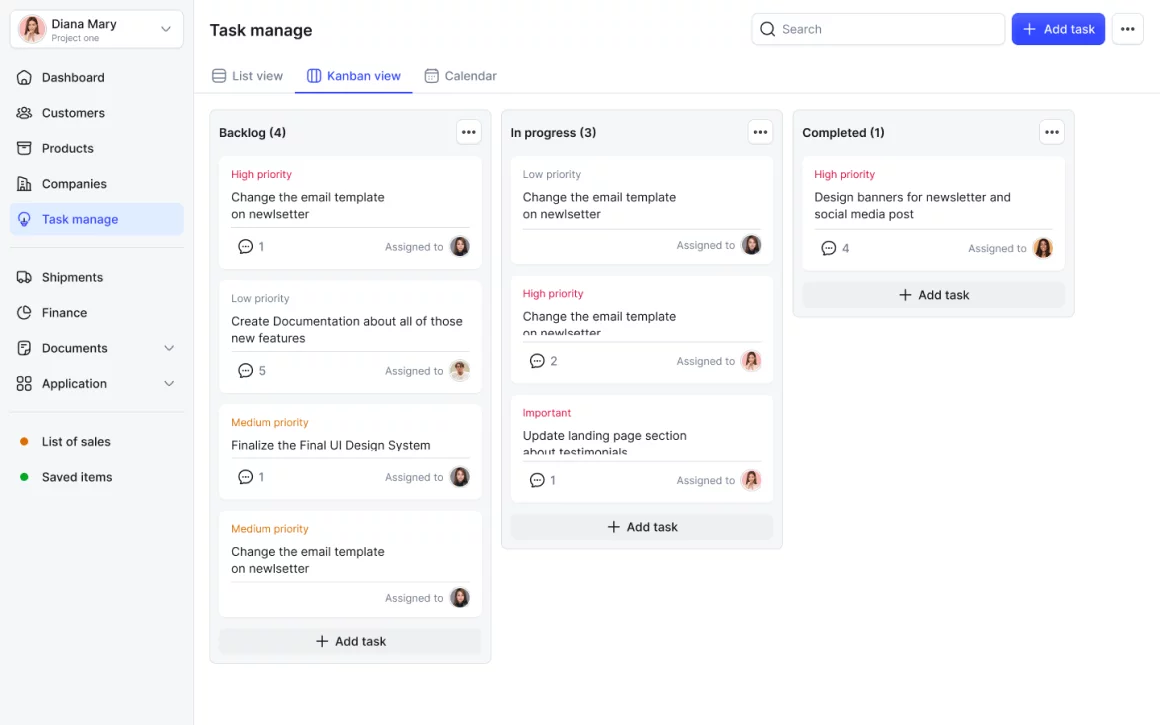1160x725 pixels.
Task: Expand the Documents sidebar submenu
Action: click(169, 348)
